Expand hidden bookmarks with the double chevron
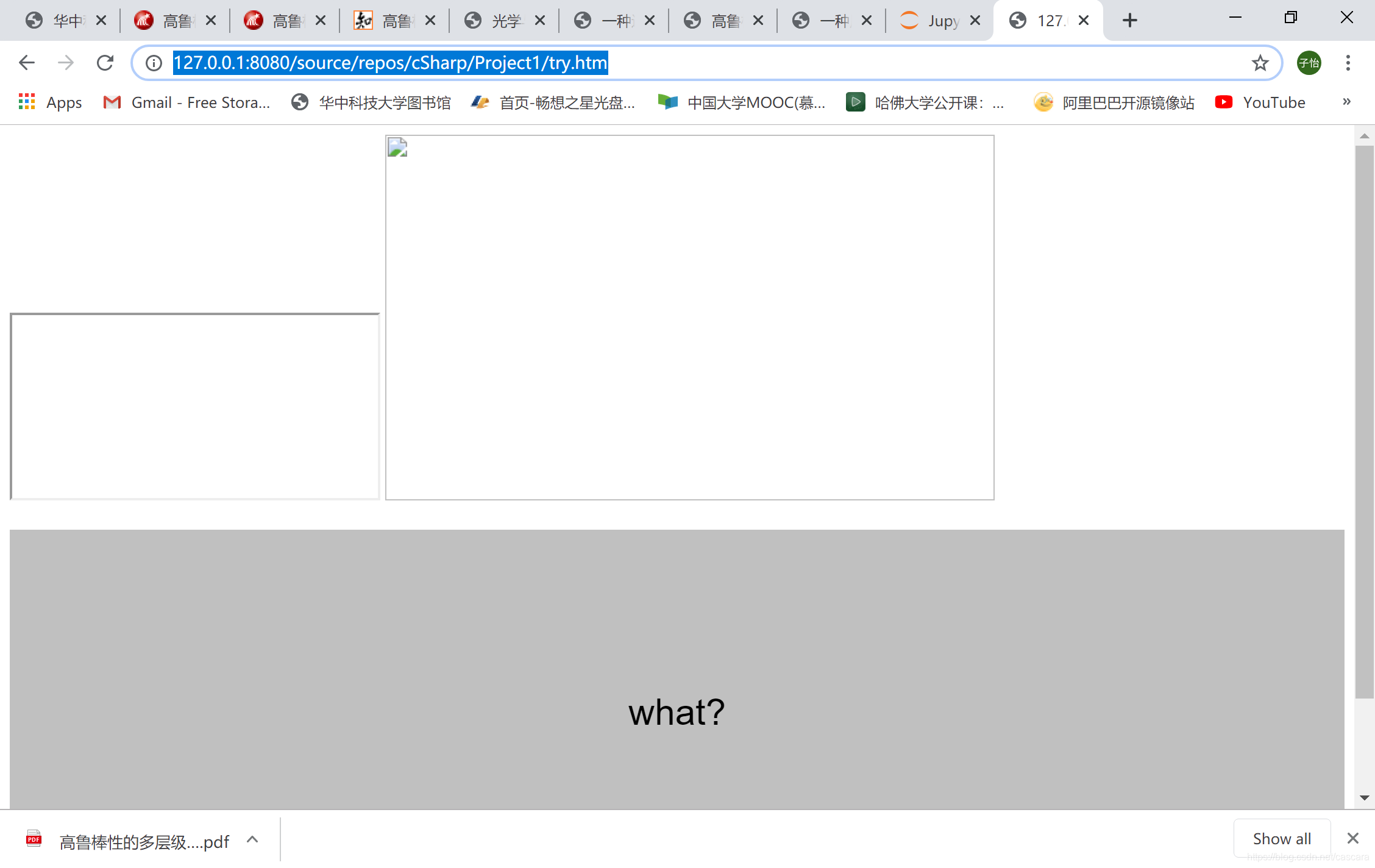The width and height of the screenshot is (1375, 868). (x=1346, y=102)
